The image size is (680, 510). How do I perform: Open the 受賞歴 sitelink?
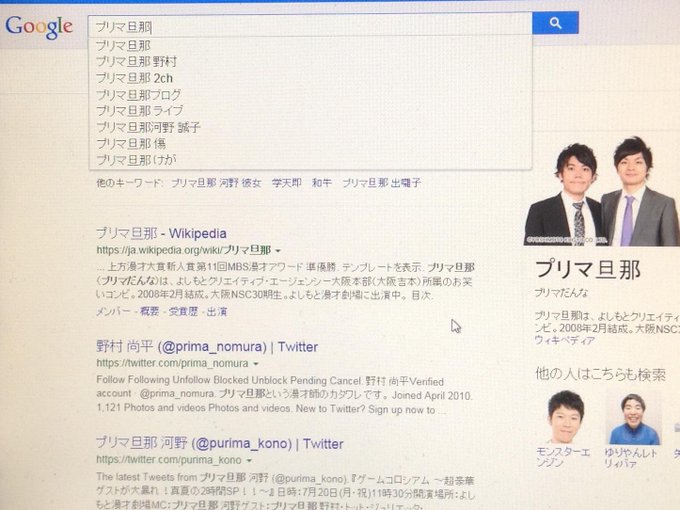pos(183,311)
